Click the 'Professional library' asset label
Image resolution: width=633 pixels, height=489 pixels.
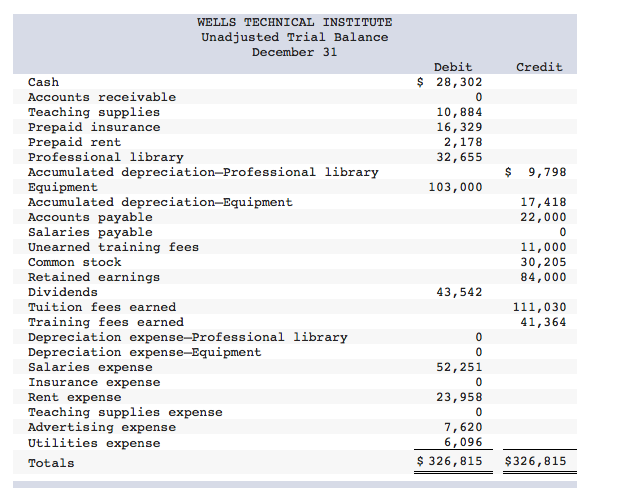106,157
